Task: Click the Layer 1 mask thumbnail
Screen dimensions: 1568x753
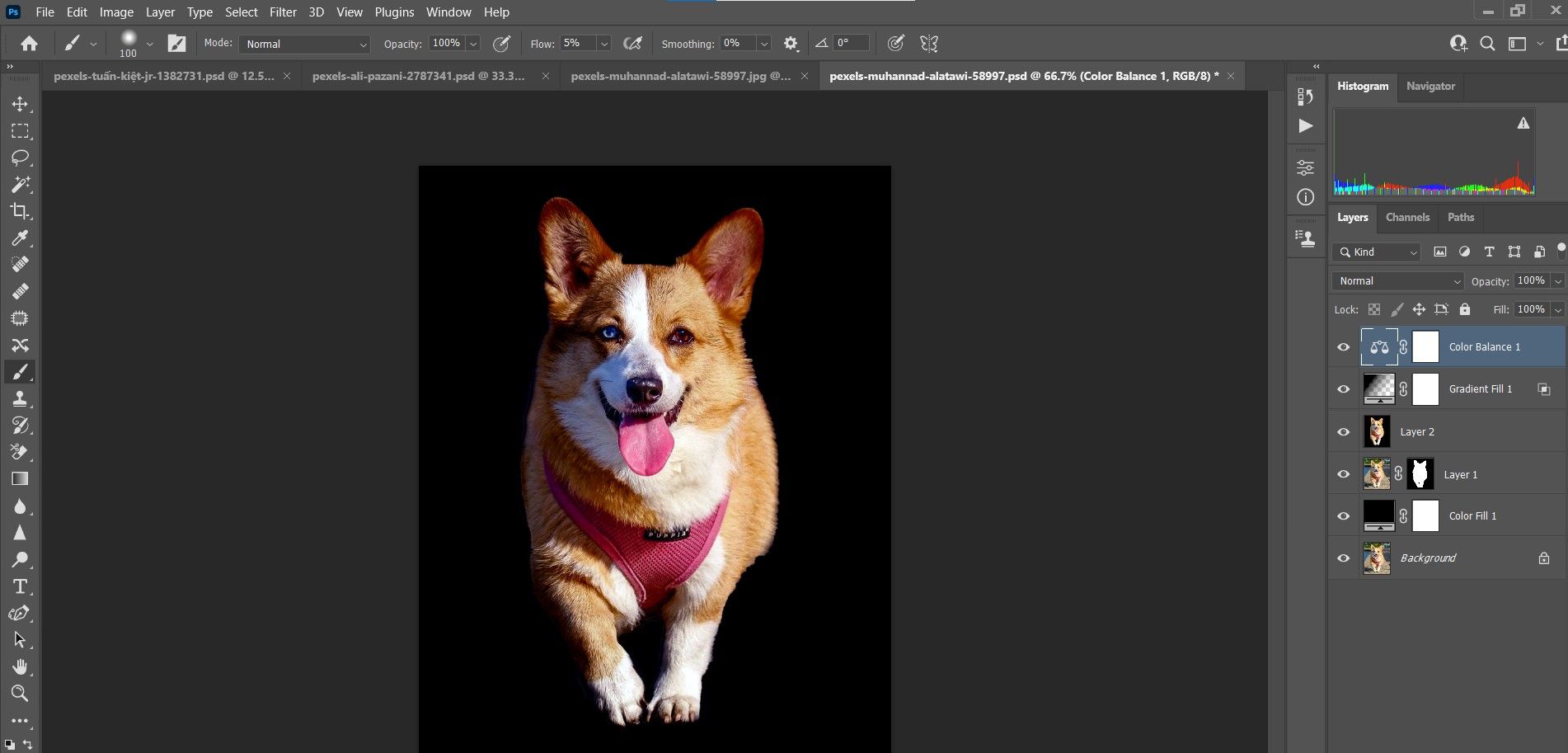Action: 1420,474
